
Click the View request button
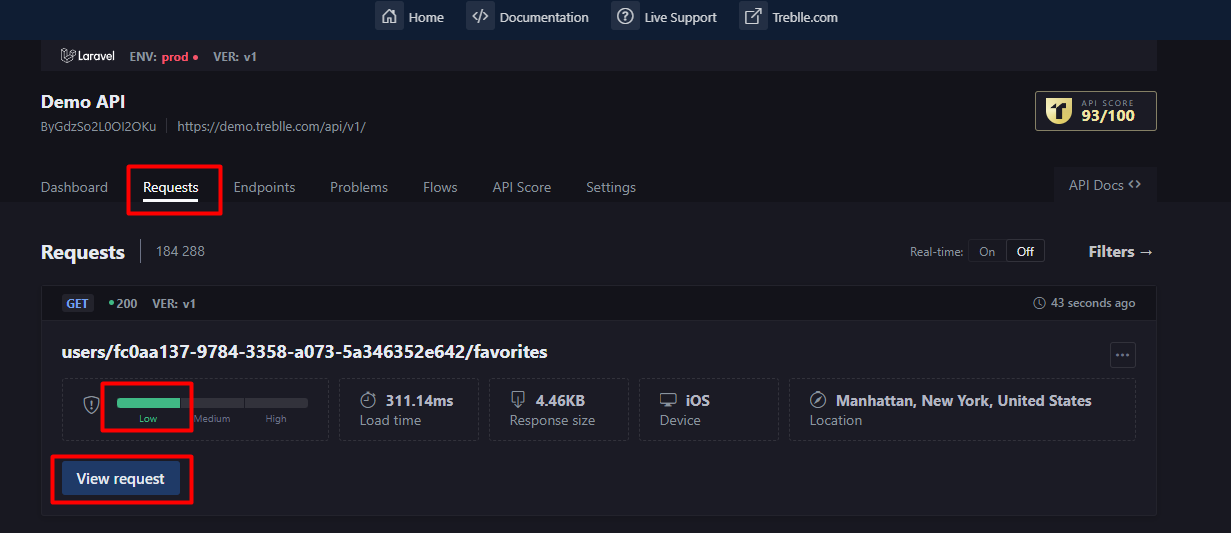pos(121,479)
